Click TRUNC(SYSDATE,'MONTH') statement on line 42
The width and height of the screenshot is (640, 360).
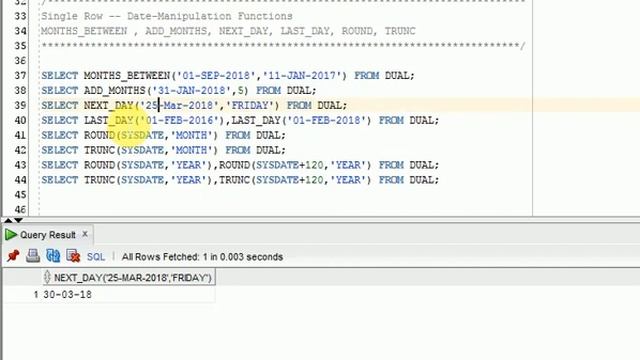163,150
